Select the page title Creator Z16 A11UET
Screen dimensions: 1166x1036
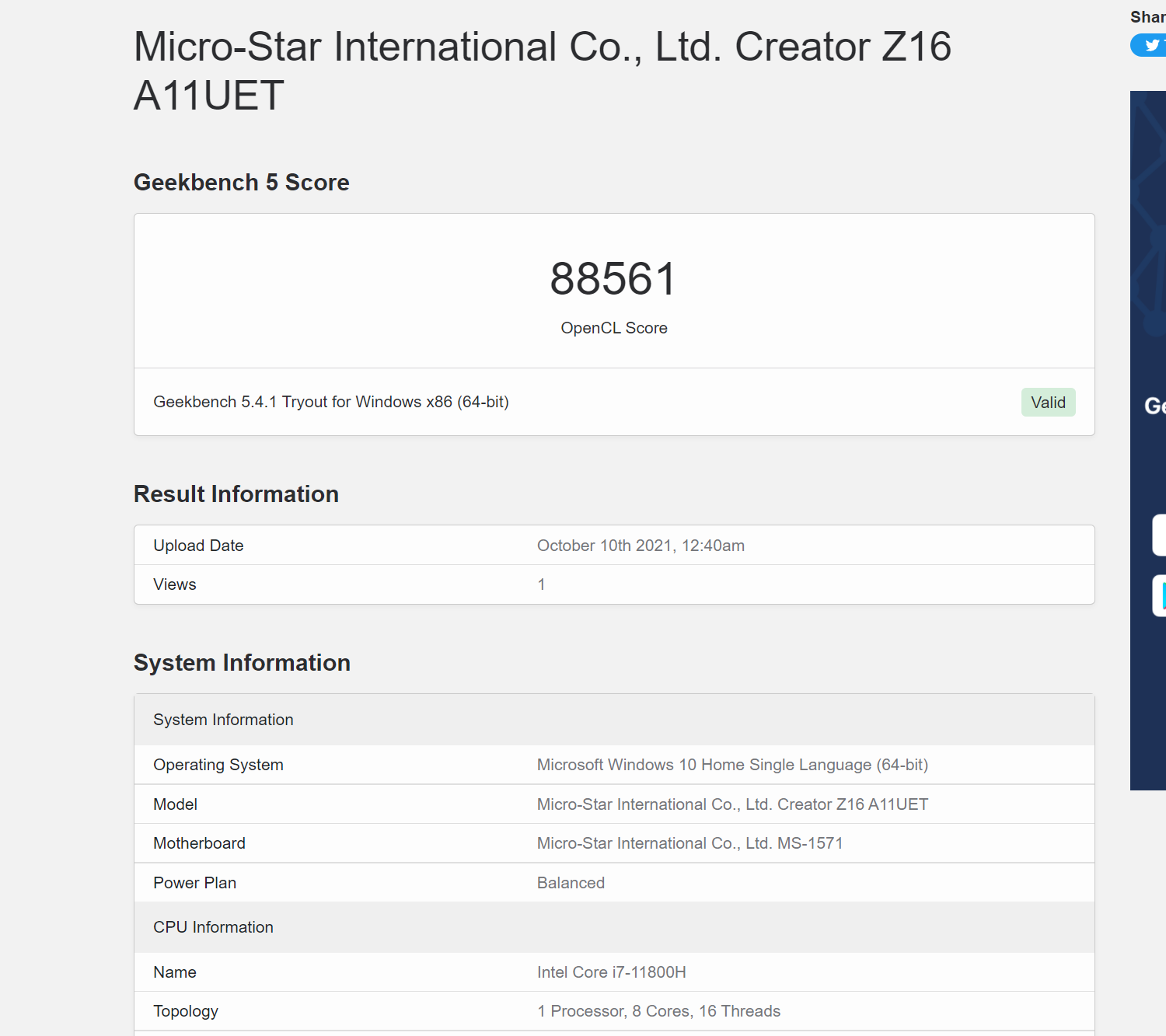pos(543,71)
